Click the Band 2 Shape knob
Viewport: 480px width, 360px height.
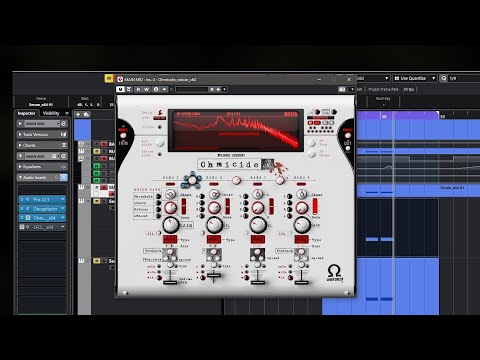[x=214, y=194]
